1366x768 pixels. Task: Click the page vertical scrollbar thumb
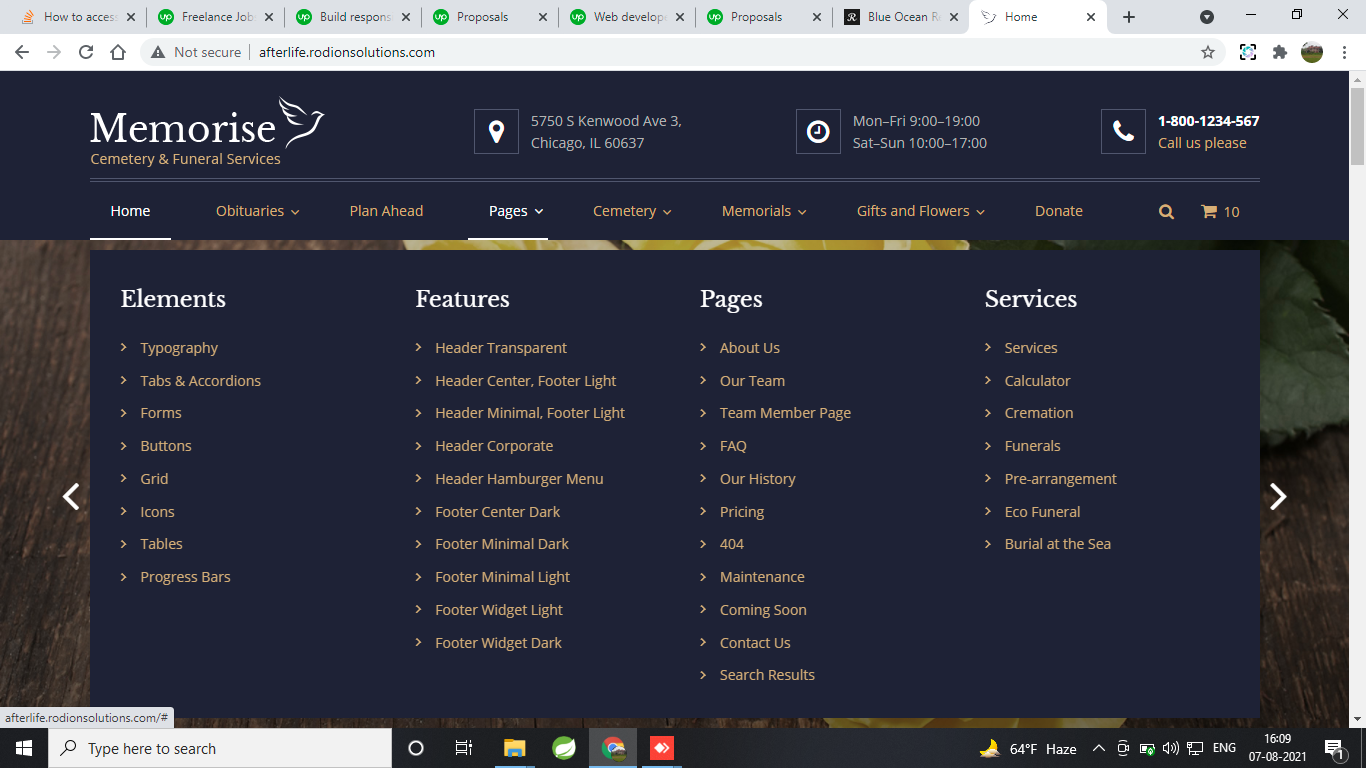(1357, 126)
